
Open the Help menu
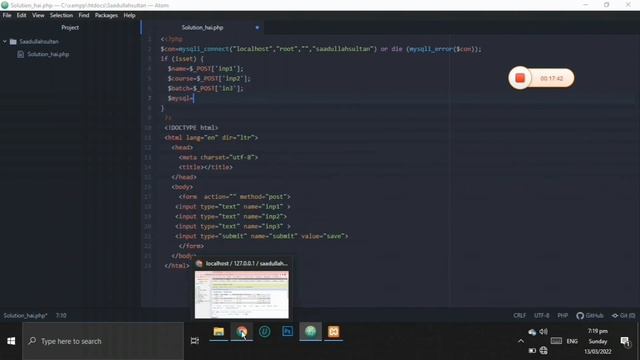(x=129, y=15)
